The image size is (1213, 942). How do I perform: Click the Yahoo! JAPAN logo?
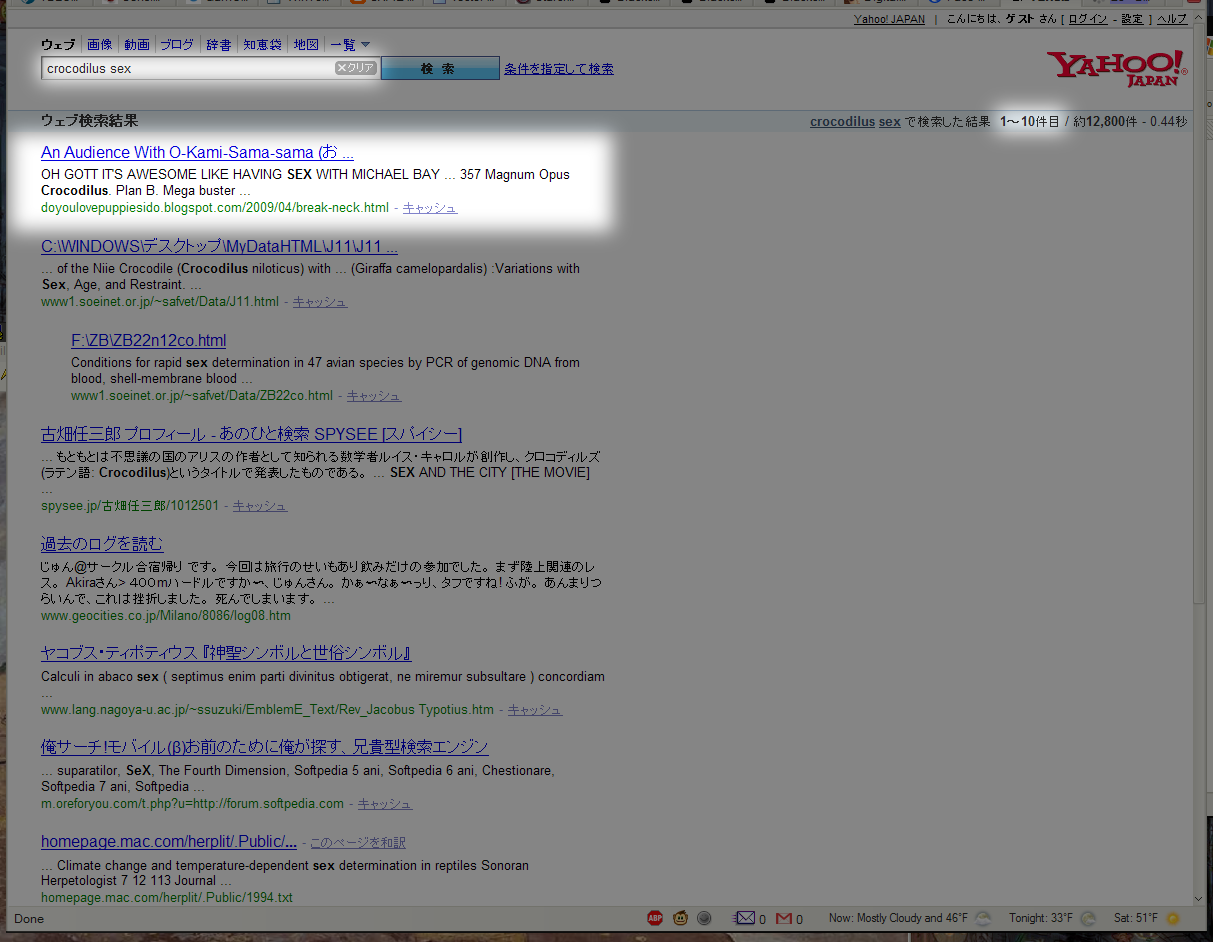click(1117, 68)
